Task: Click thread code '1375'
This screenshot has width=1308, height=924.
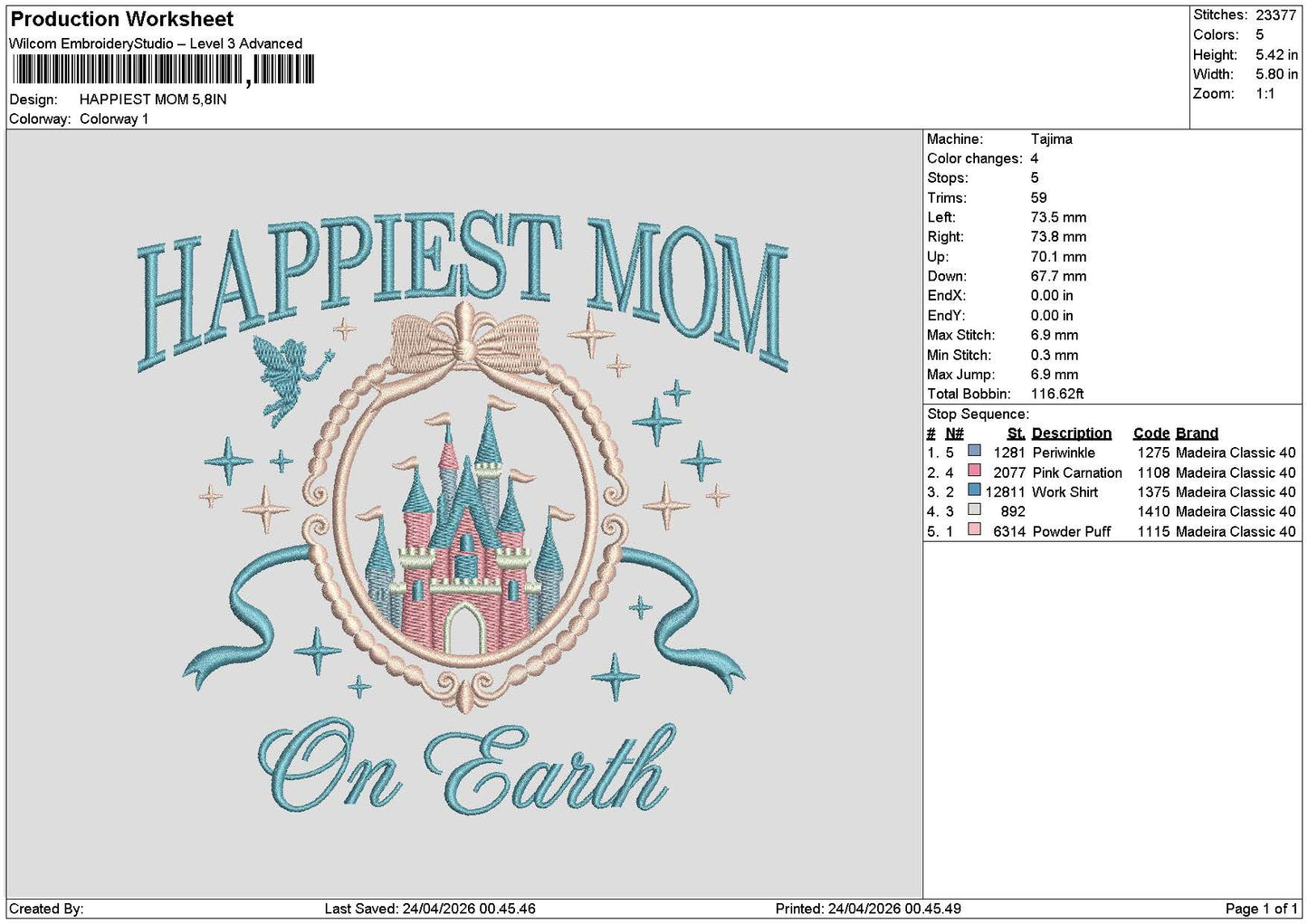Action: [x=1154, y=492]
